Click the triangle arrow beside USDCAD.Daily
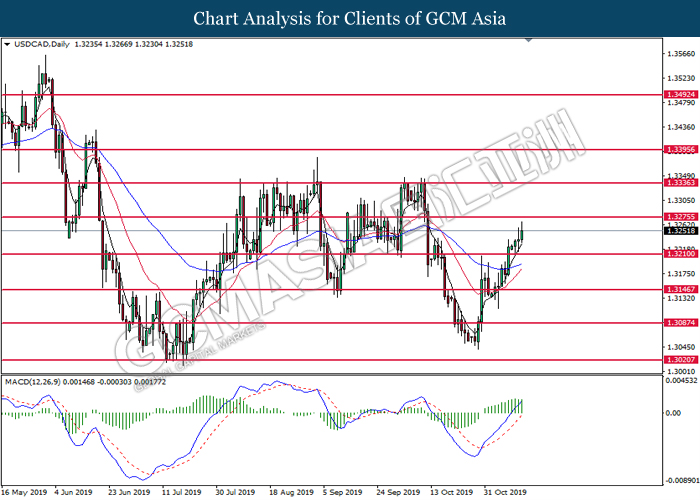The width and height of the screenshot is (700, 500). tap(8, 45)
